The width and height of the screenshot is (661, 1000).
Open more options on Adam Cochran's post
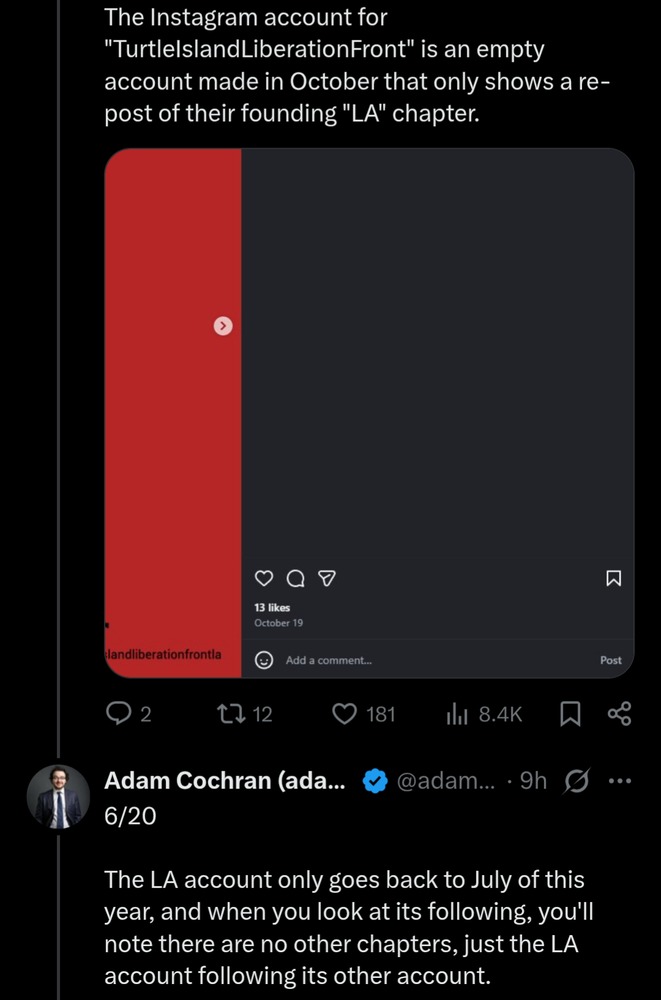pos(620,781)
